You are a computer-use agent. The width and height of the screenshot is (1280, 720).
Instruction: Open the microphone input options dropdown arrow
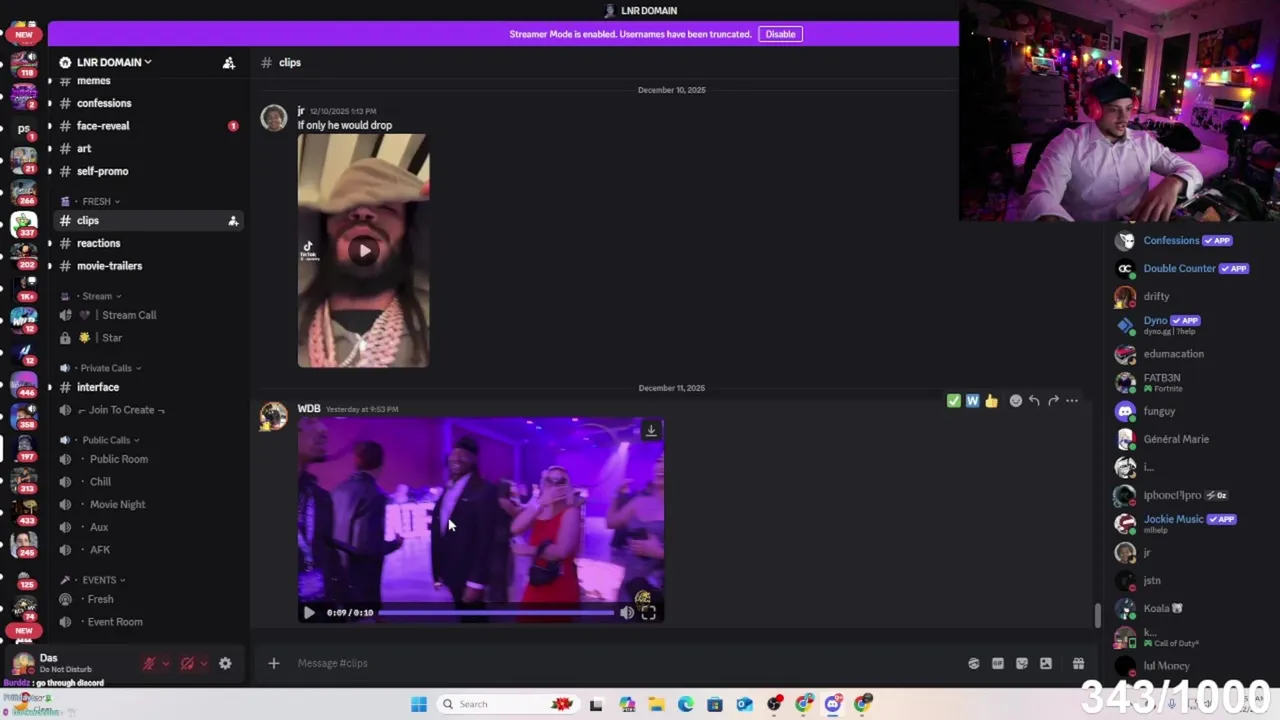(x=166, y=663)
